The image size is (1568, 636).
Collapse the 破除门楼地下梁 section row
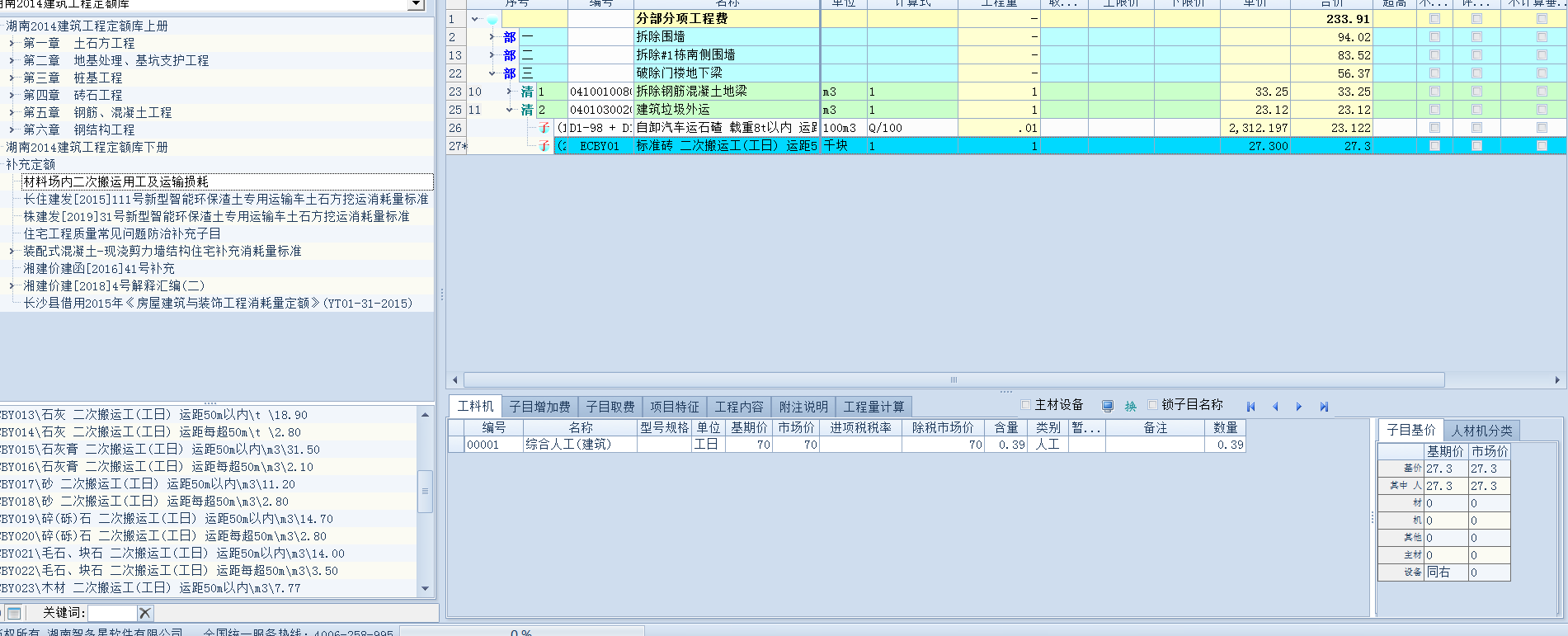[492, 73]
